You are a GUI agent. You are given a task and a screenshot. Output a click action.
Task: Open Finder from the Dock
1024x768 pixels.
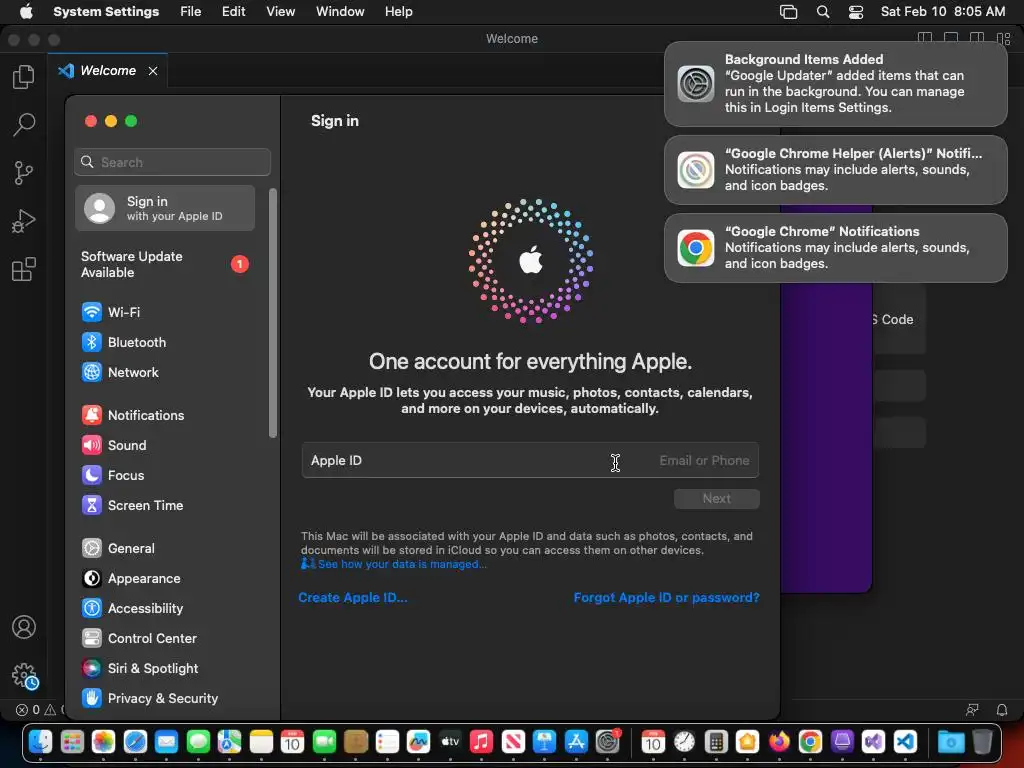coord(40,742)
